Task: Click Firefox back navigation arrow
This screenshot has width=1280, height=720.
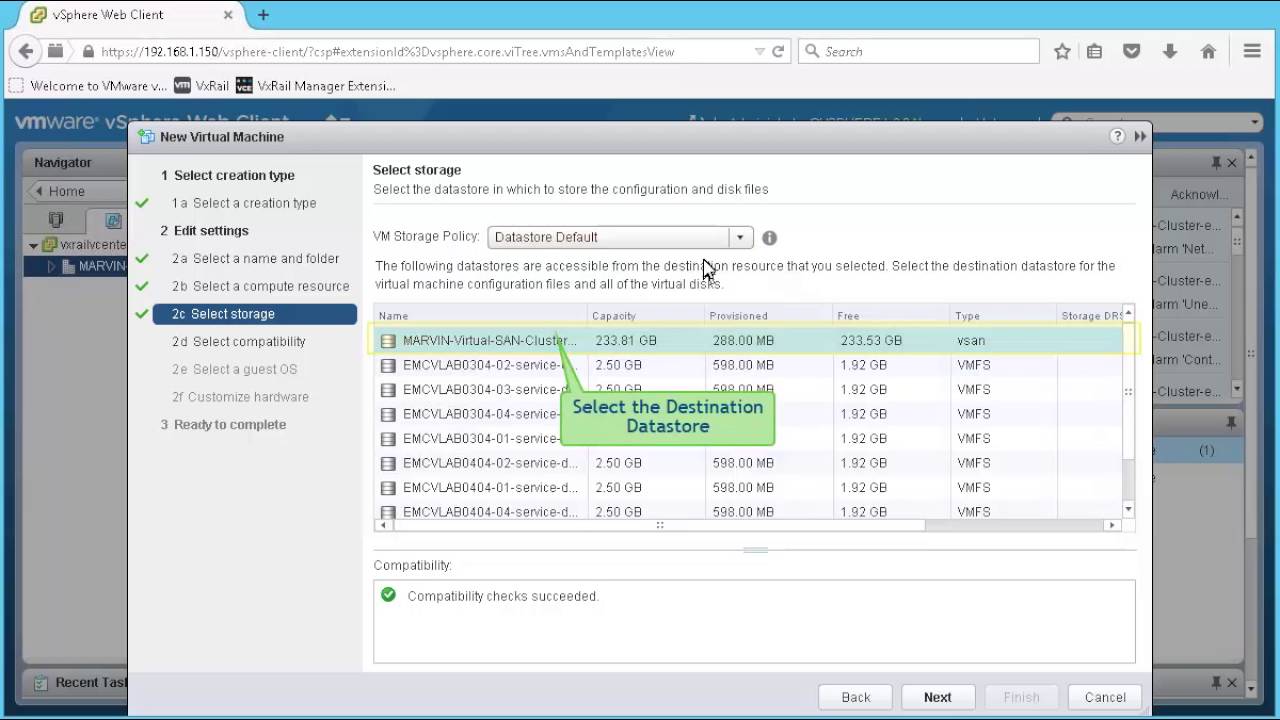Action: tap(26, 51)
